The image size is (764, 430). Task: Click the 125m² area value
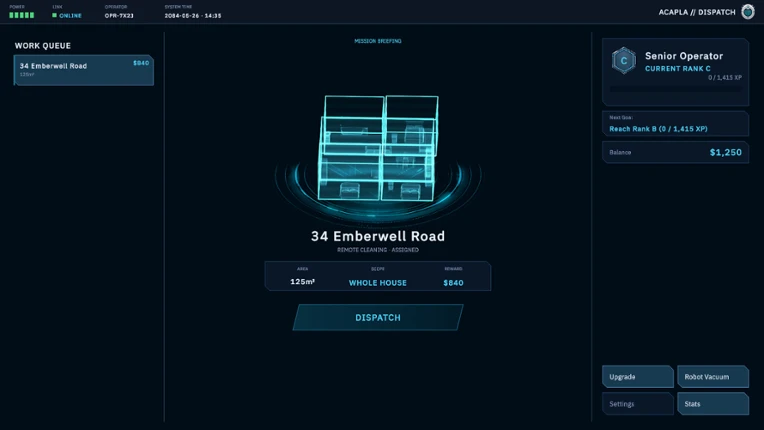point(303,281)
